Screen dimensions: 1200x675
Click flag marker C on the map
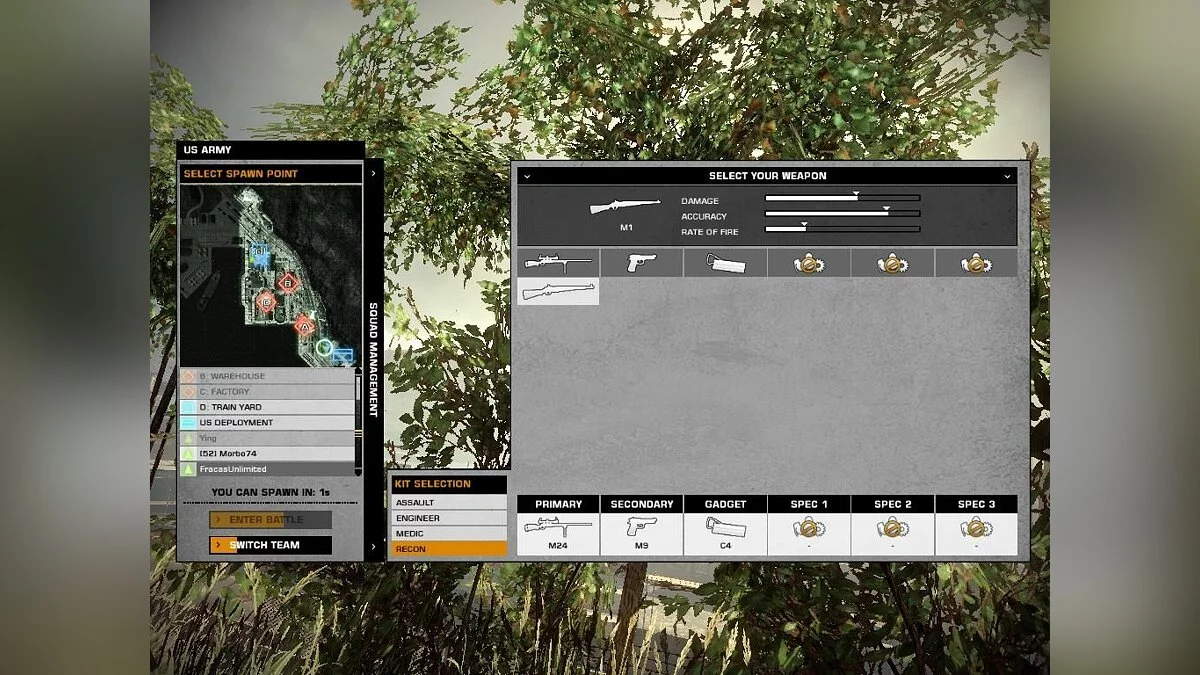(266, 300)
